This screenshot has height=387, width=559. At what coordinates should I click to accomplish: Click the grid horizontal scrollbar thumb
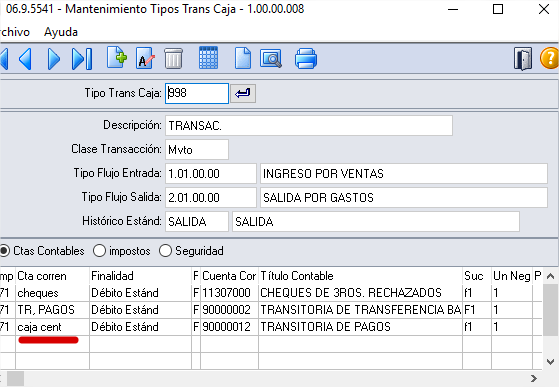tap(15, 378)
